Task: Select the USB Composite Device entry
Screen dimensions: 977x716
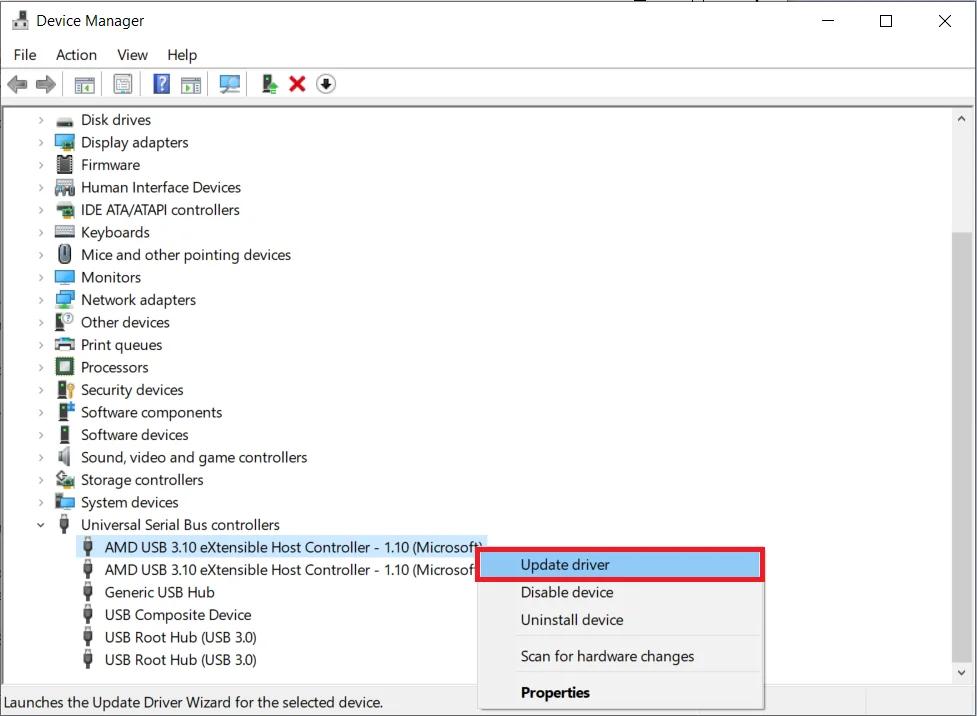Action: (x=178, y=615)
